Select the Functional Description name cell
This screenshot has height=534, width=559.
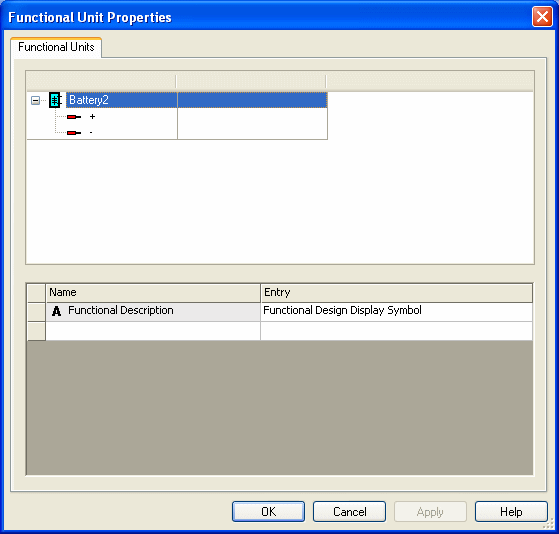pos(153,312)
